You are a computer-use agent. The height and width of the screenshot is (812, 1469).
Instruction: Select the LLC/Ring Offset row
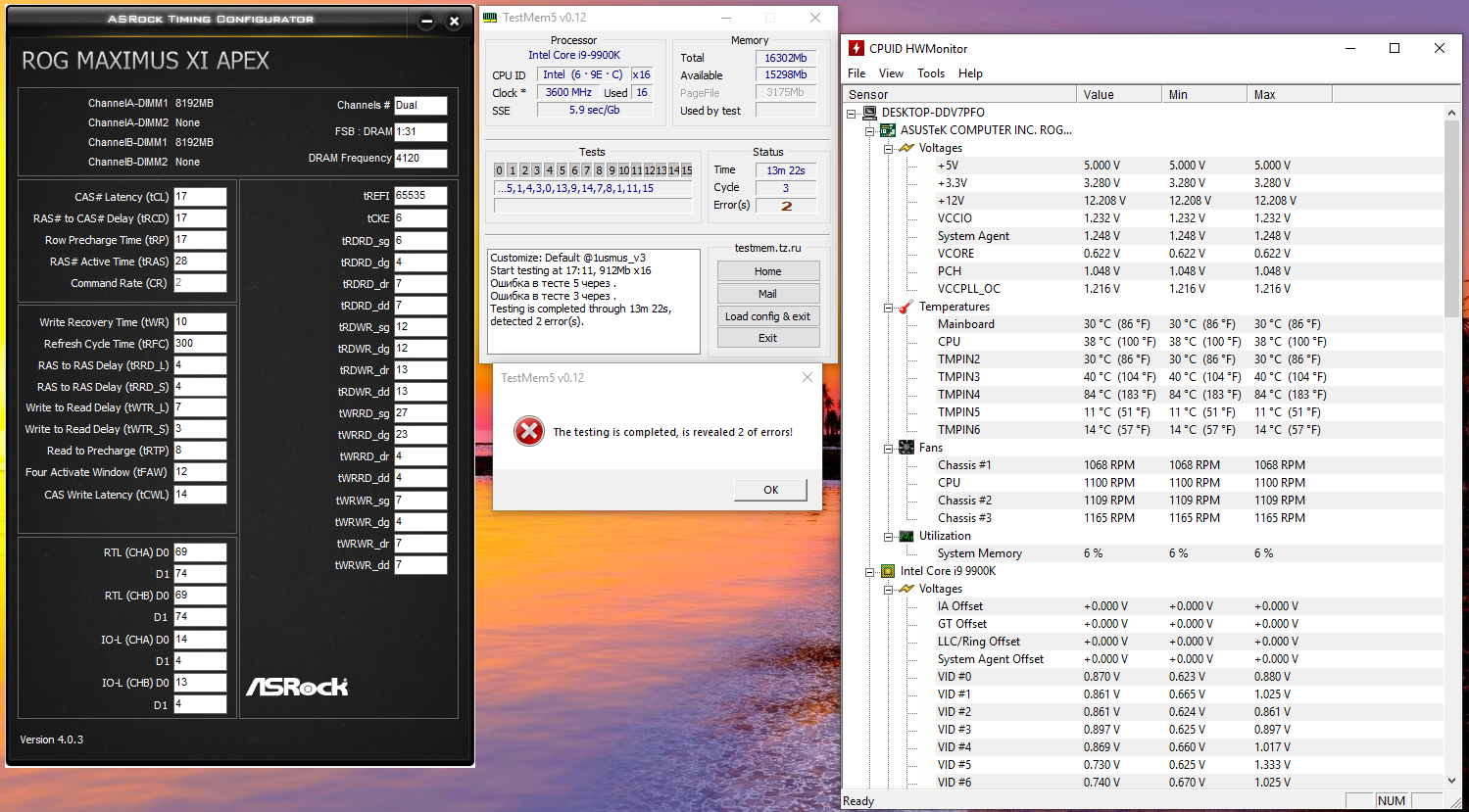pyautogui.click(x=1143, y=642)
